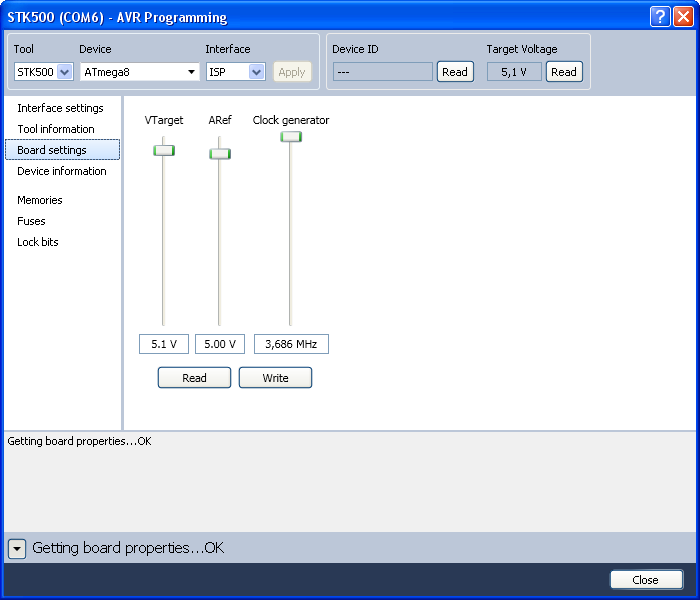Open the Memories page
This screenshot has height=600, width=700.
(40, 200)
